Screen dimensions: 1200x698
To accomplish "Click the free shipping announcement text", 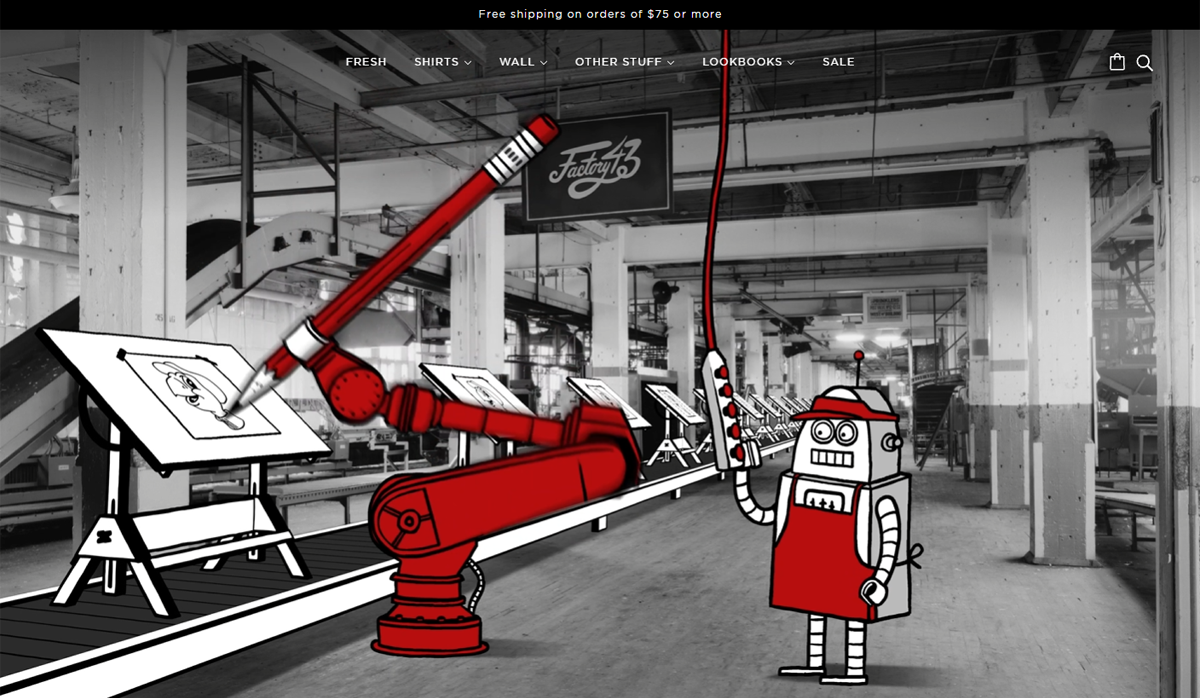I will 600,14.
